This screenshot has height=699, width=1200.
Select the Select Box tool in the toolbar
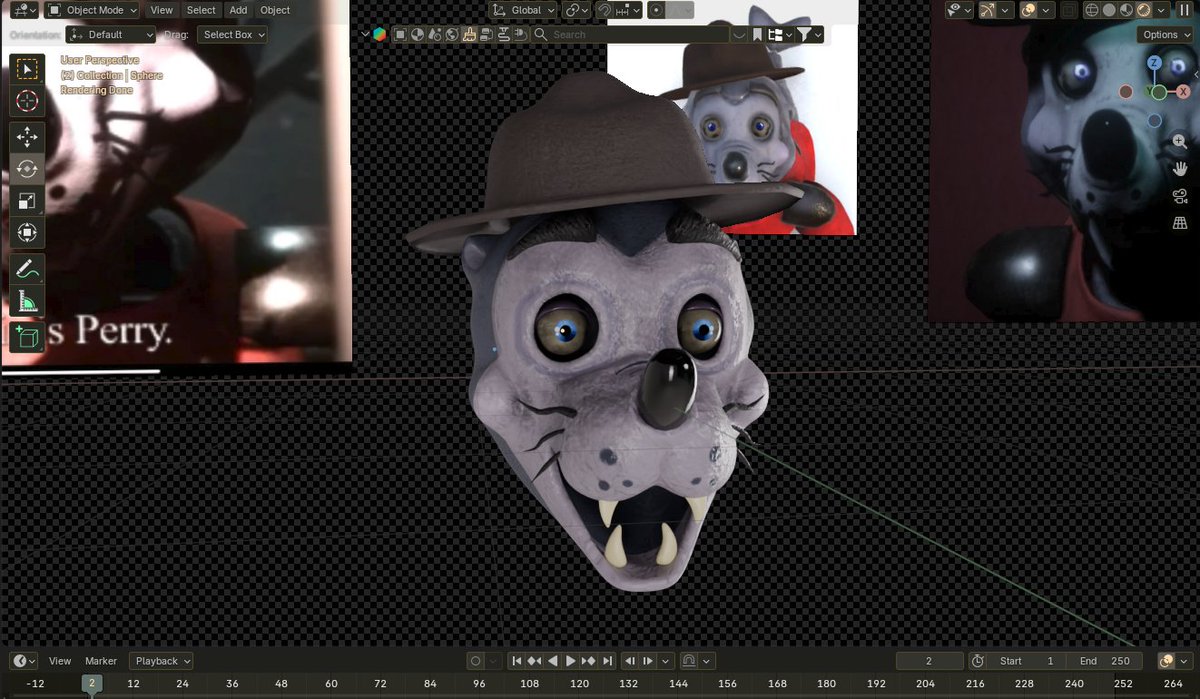coord(27,68)
